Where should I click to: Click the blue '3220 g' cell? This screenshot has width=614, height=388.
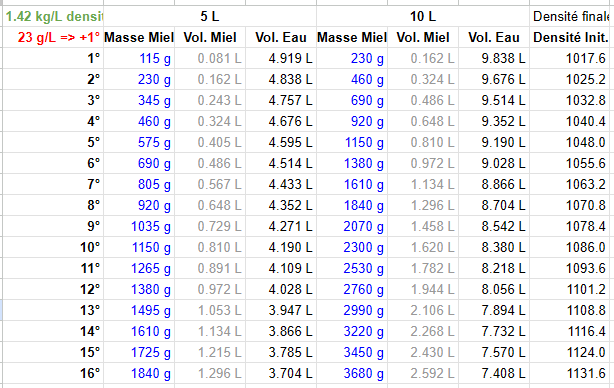(x=352, y=331)
